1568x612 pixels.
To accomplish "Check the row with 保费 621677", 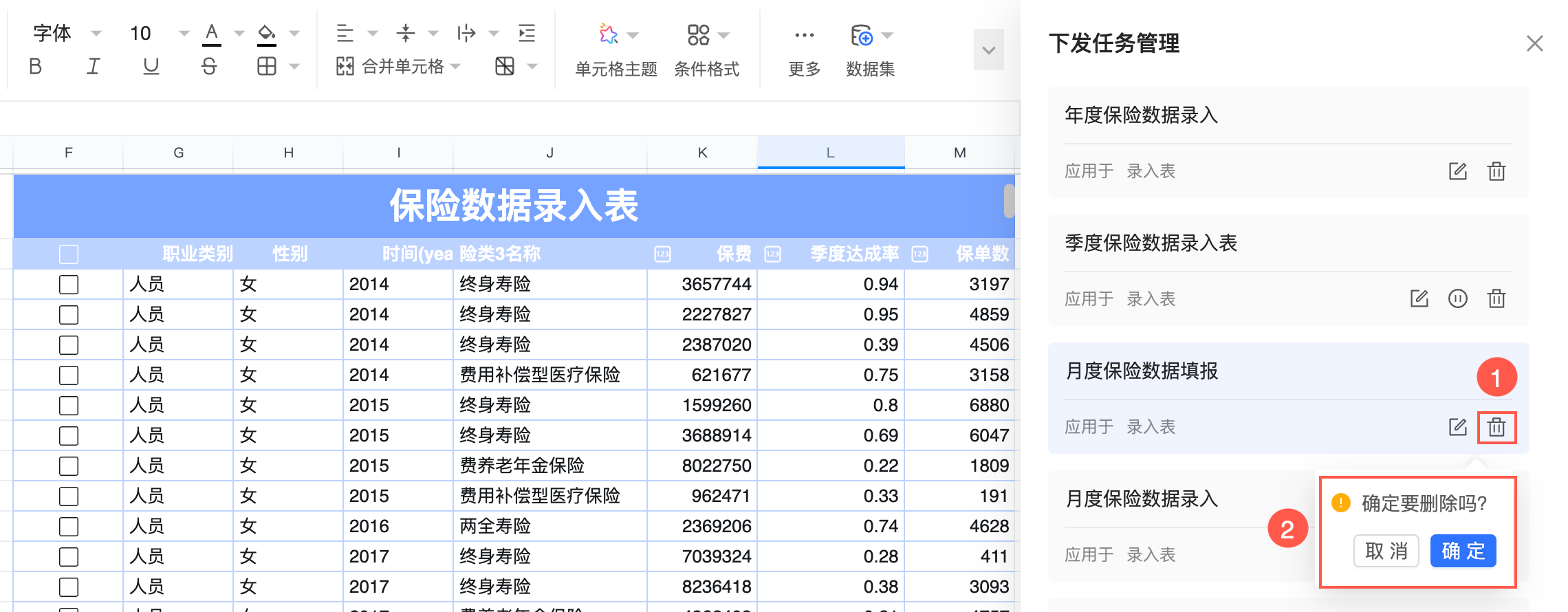I will pos(69,375).
